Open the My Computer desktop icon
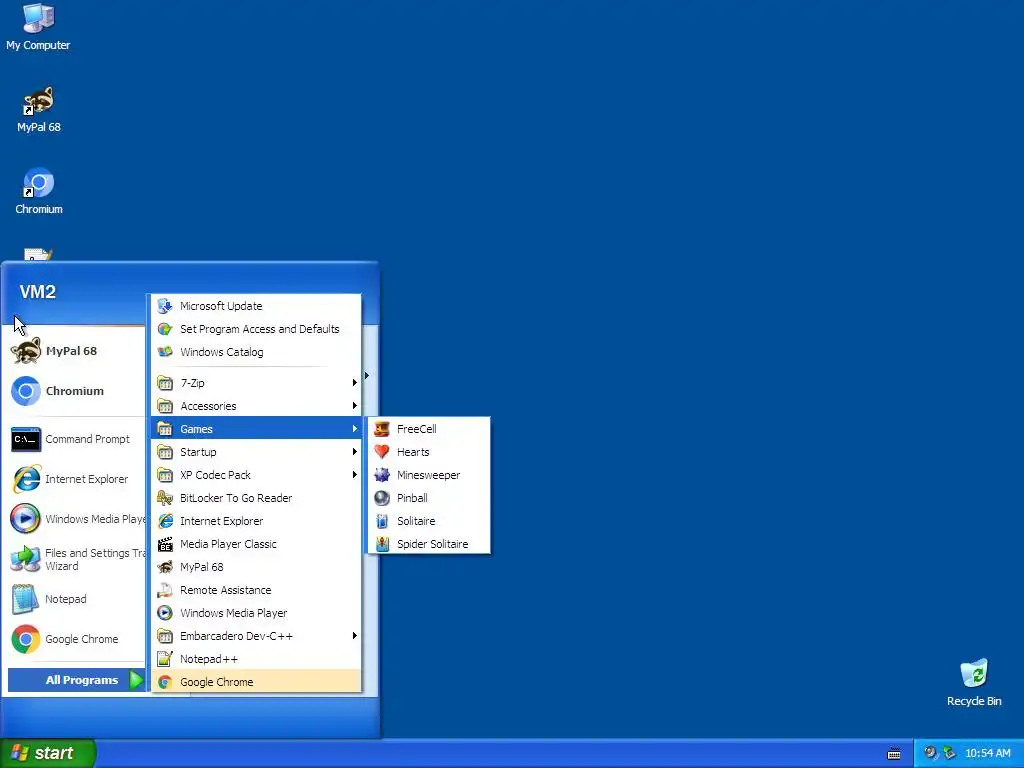The image size is (1024, 768). point(38,27)
